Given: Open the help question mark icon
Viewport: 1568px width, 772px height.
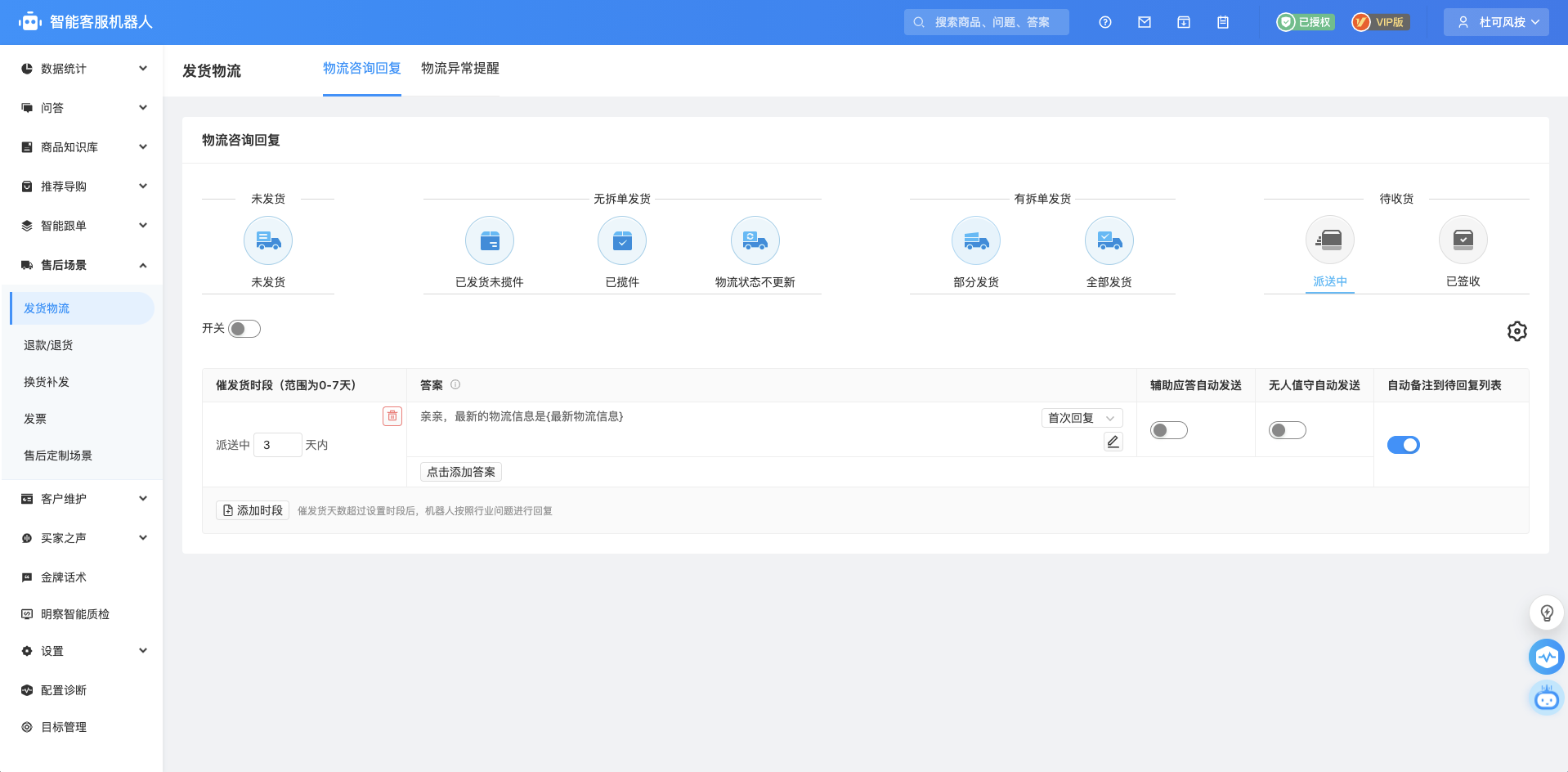Looking at the screenshot, I should click(1105, 22).
